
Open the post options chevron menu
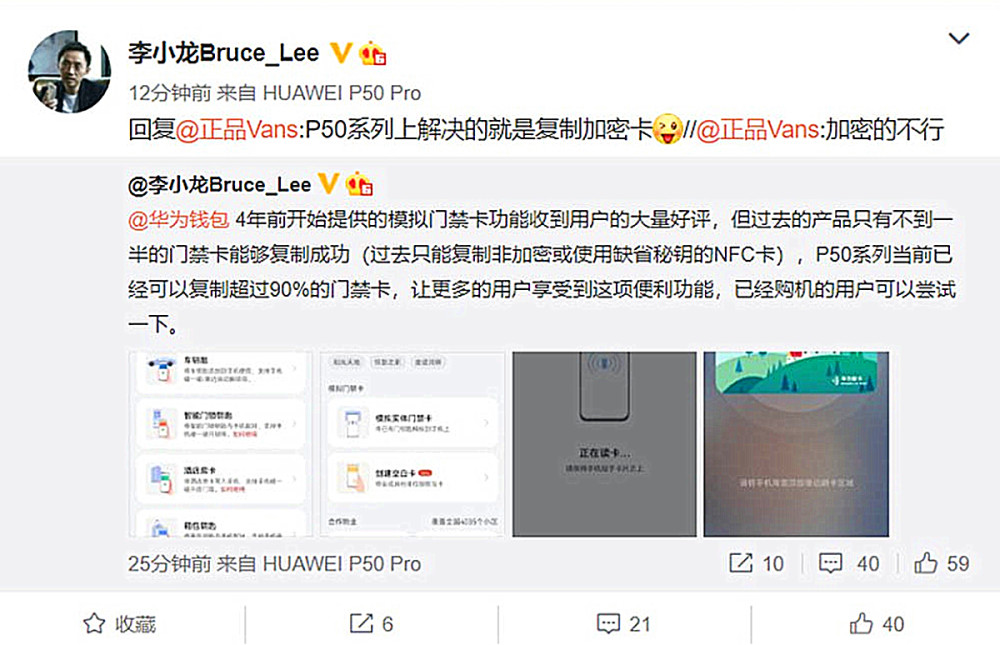(959, 39)
